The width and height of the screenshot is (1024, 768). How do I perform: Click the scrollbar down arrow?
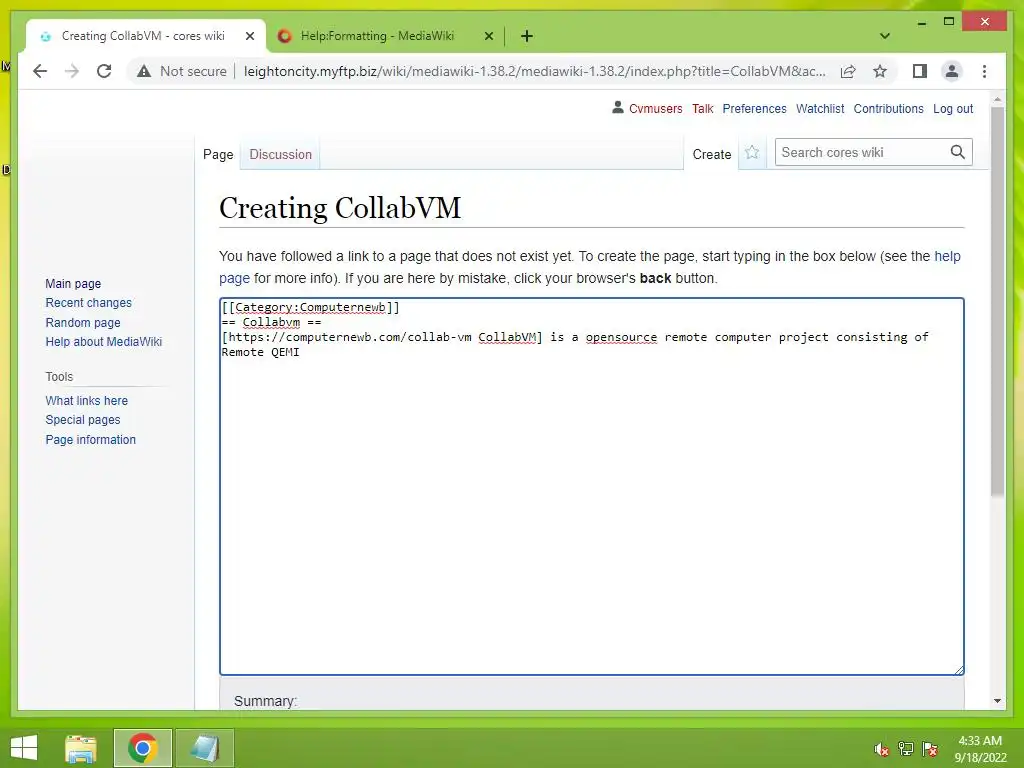997,701
